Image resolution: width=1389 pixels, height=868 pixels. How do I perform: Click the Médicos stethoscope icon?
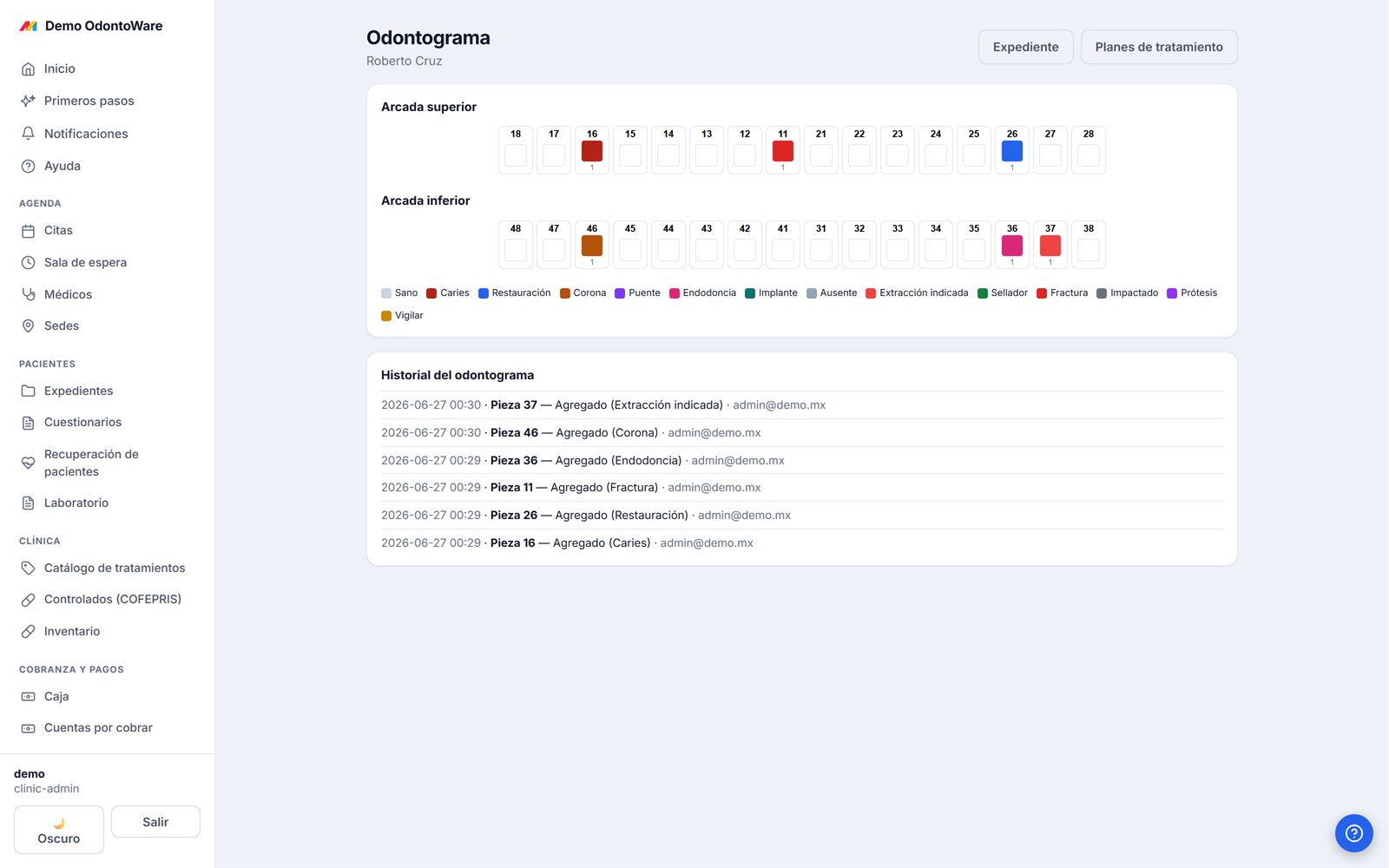click(x=28, y=294)
